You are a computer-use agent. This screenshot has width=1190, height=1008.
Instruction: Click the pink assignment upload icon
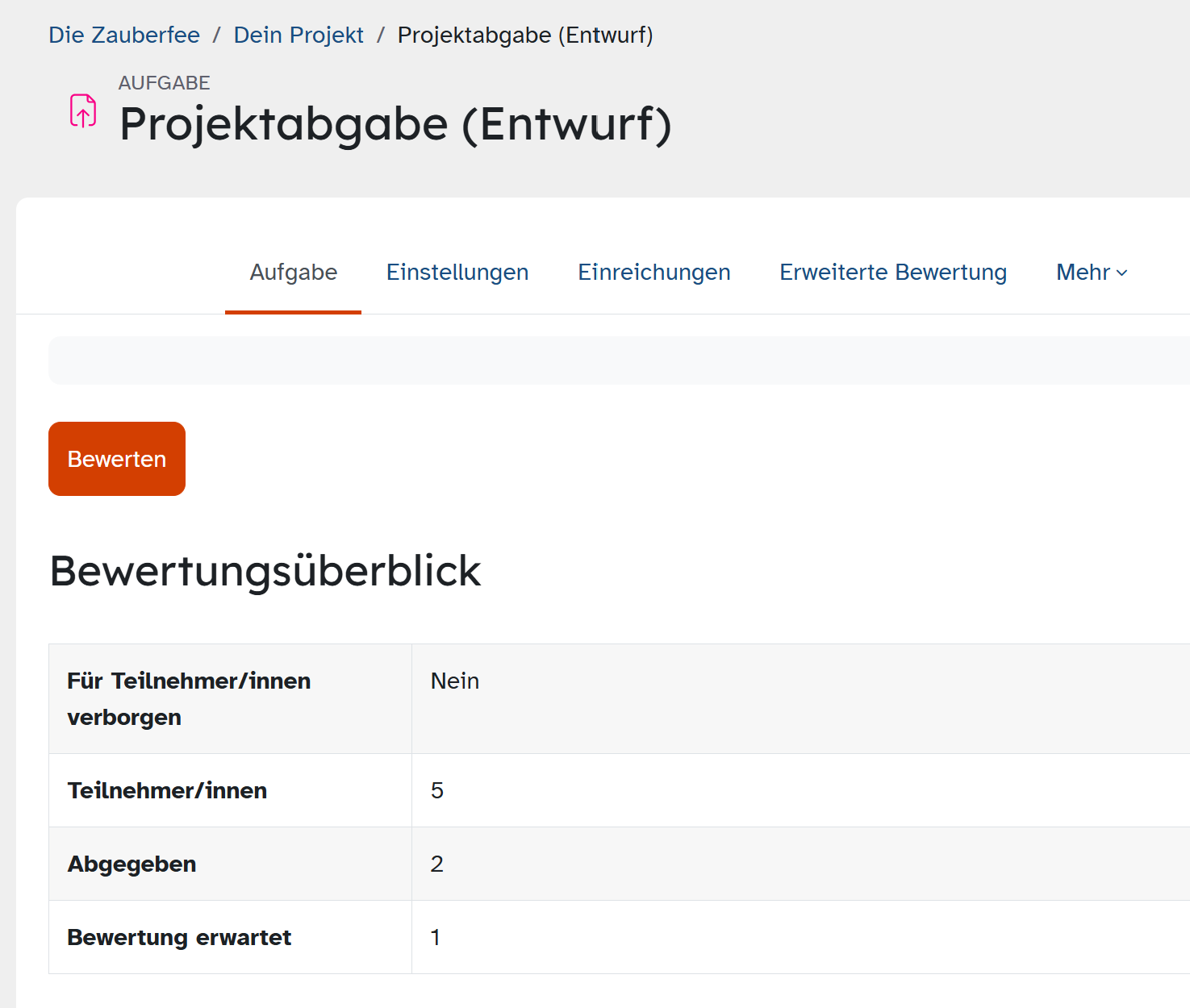coord(83,110)
